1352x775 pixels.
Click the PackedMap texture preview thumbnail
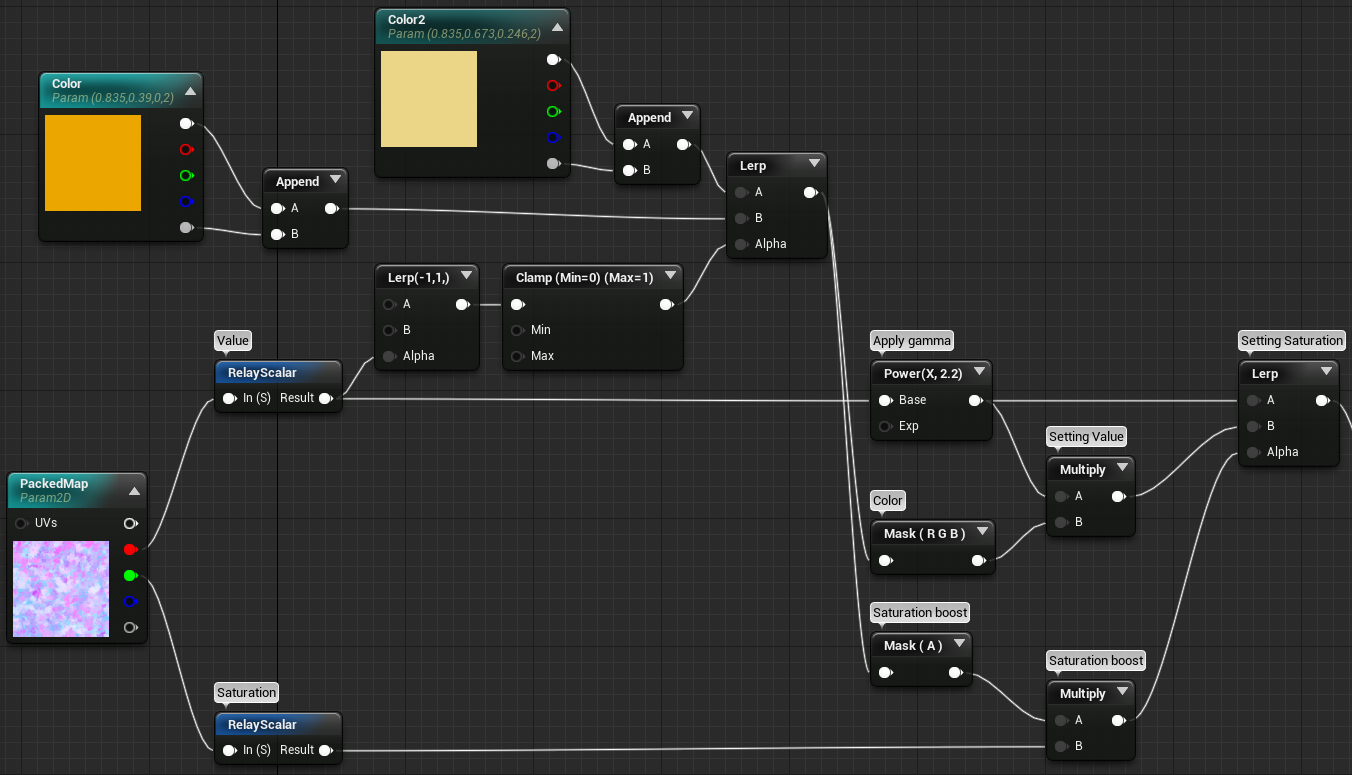pos(61,589)
